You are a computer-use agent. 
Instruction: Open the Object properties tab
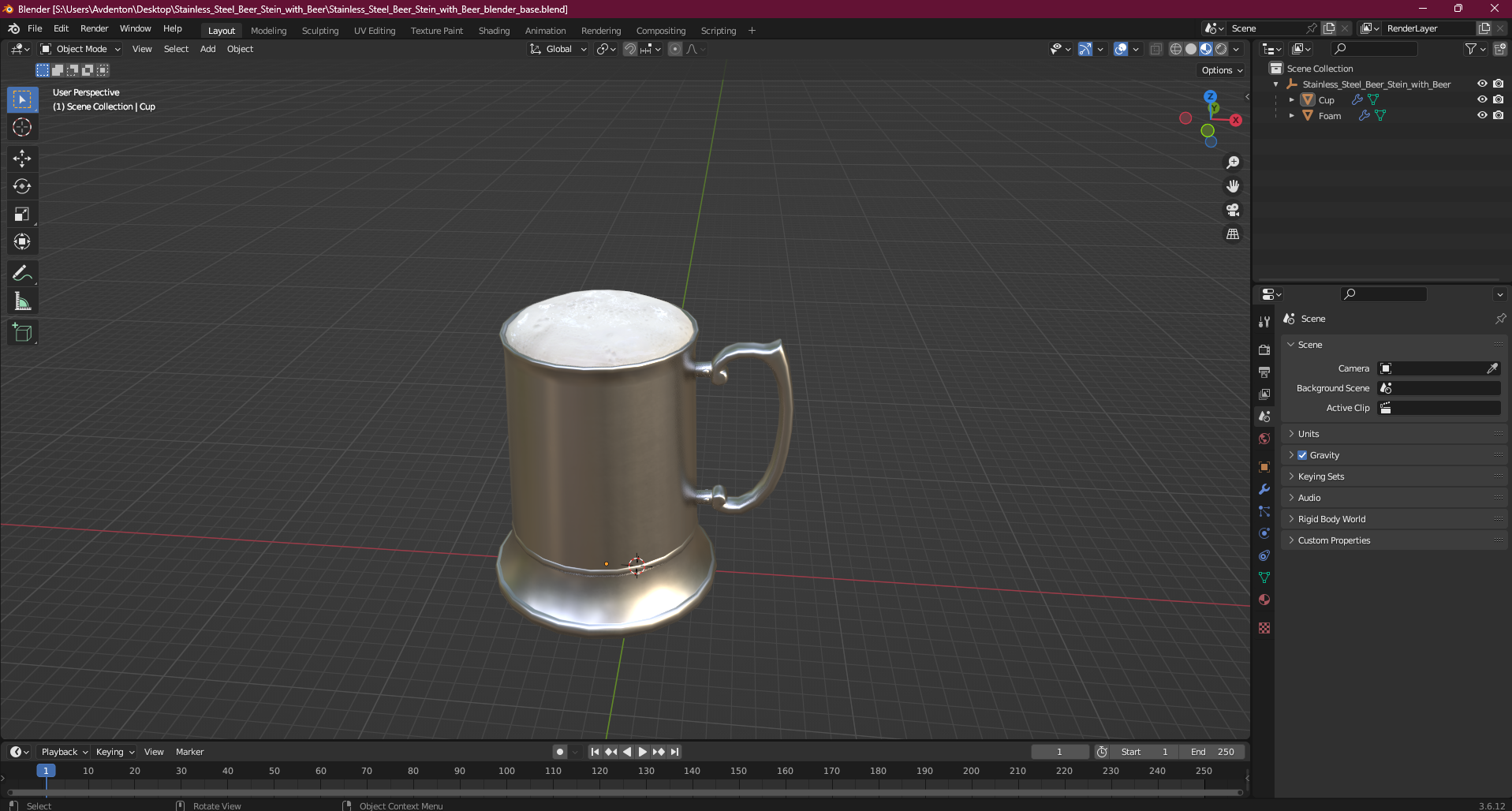click(1264, 466)
